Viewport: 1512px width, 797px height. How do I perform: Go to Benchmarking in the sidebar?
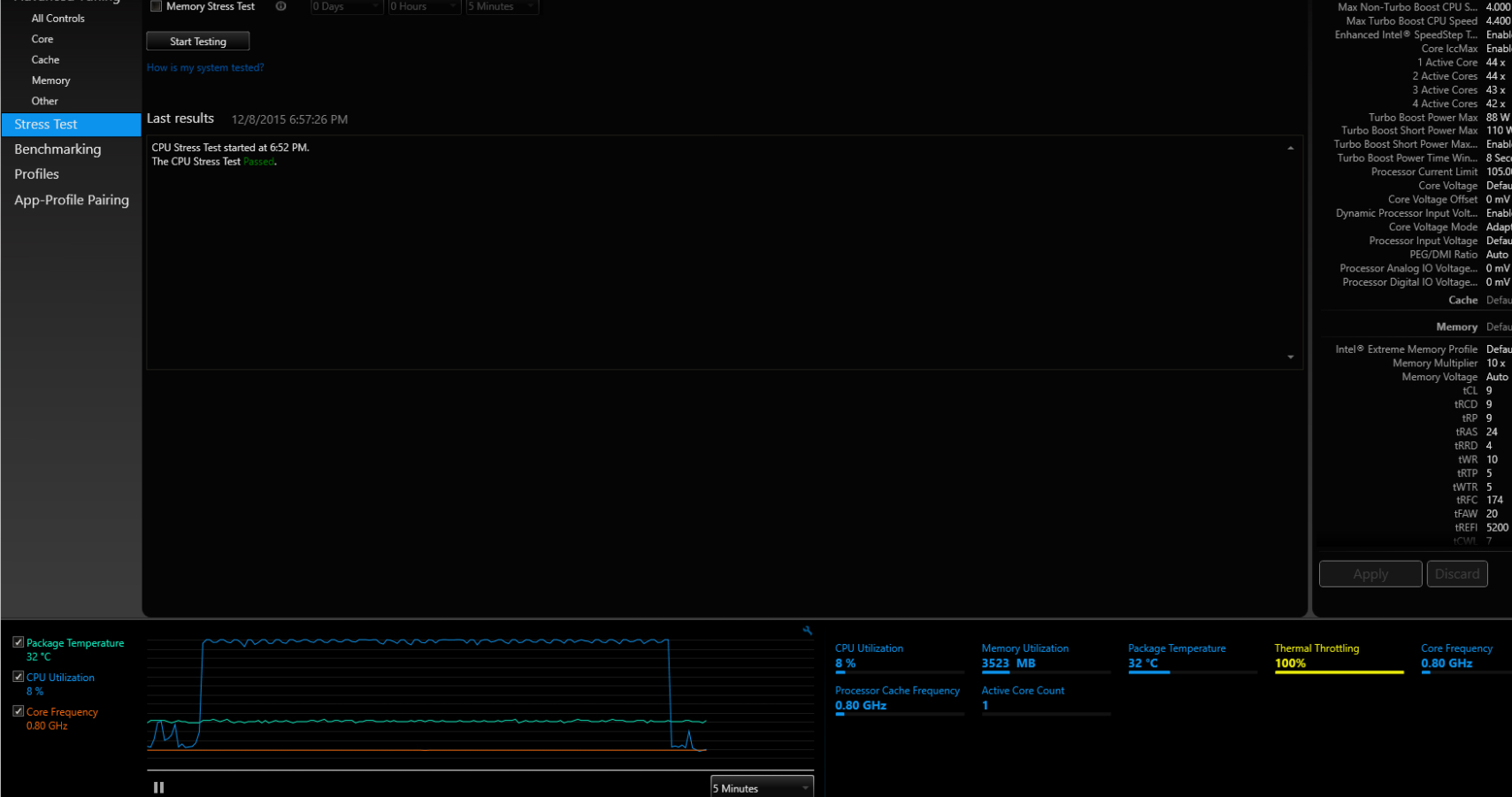(x=58, y=149)
